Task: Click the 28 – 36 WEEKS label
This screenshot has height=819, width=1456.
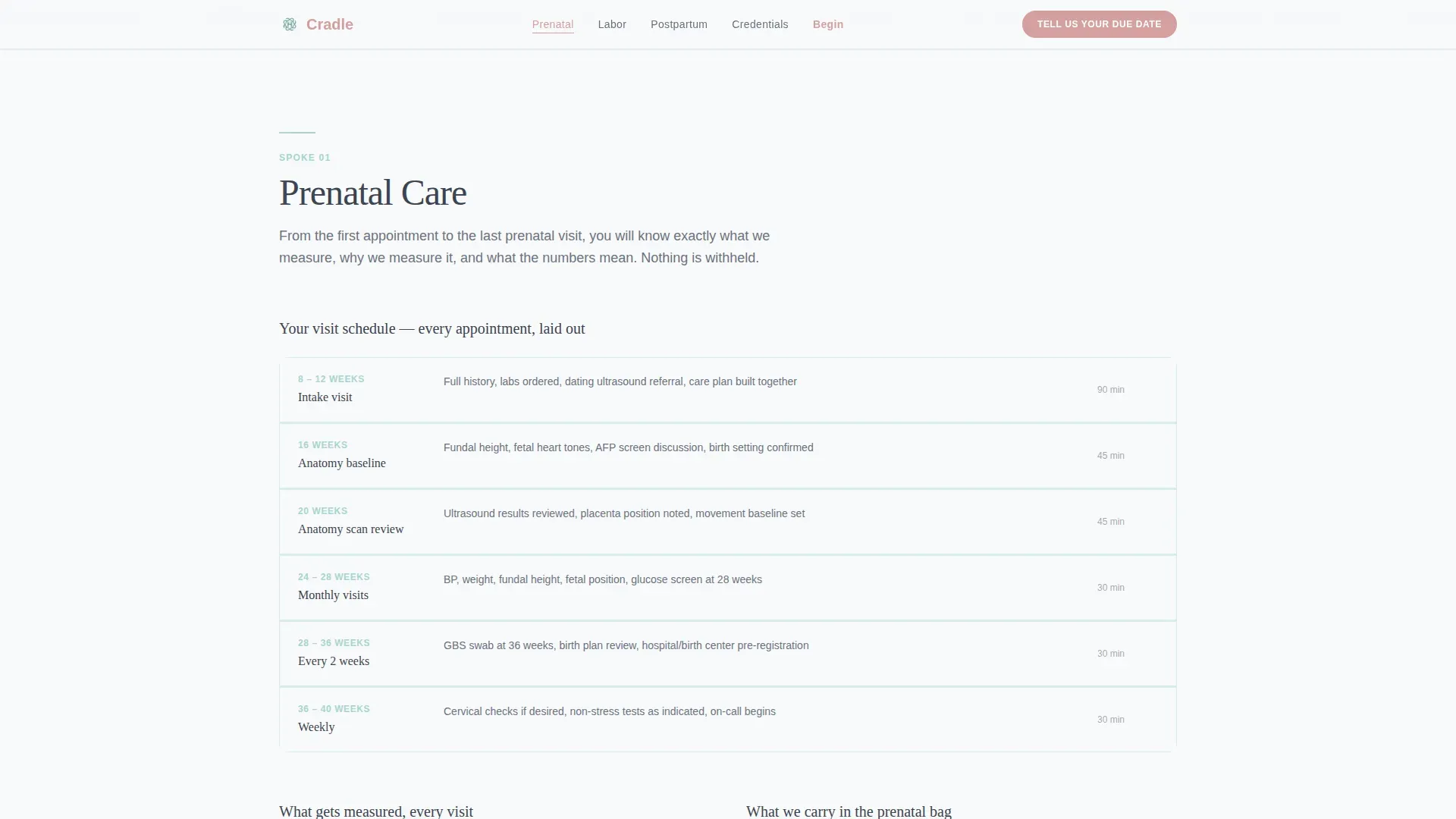Action: click(x=334, y=643)
